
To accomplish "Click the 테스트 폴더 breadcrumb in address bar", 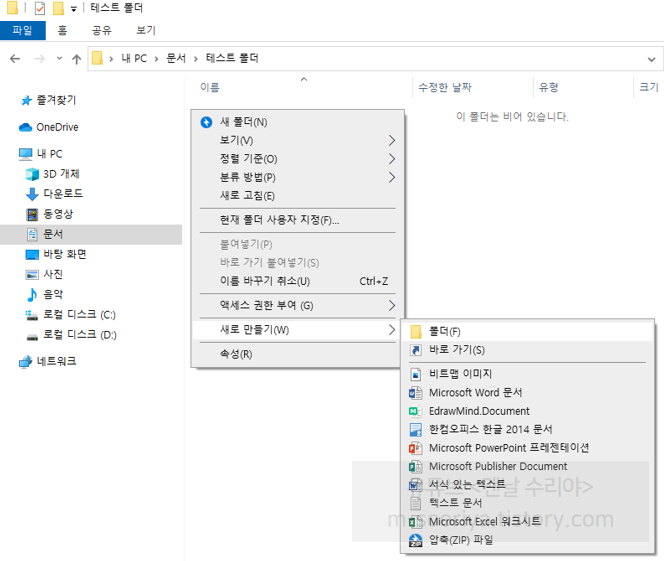I will click(232, 58).
